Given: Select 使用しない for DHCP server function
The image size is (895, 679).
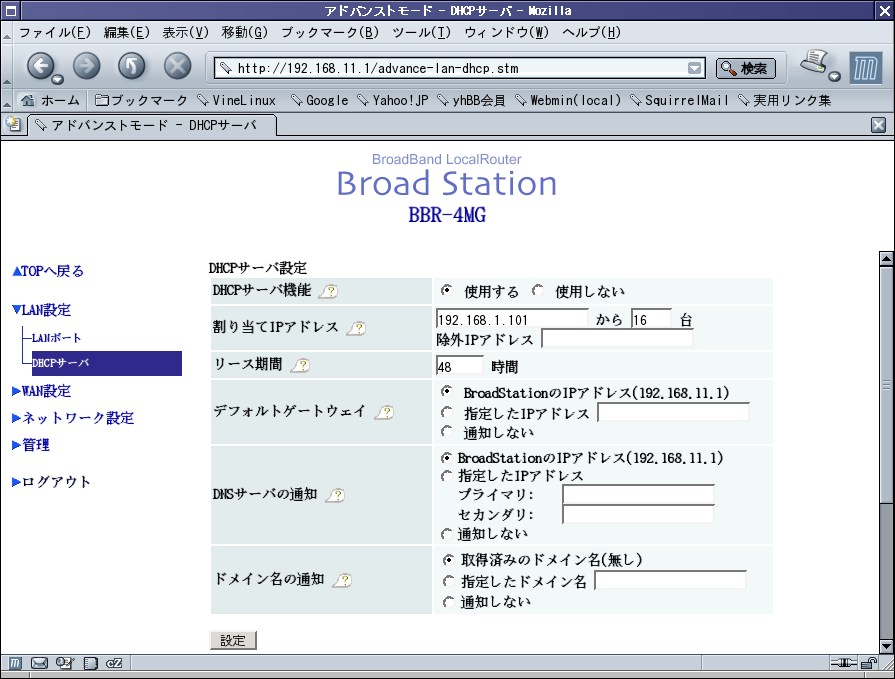Looking at the screenshot, I should coord(537,290).
